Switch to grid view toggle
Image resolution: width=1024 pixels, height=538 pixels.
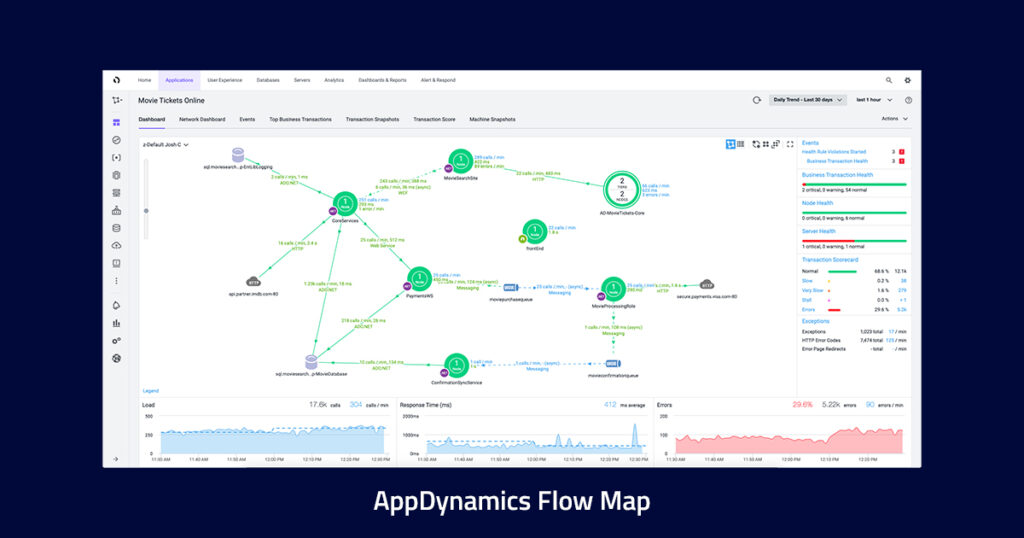pos(741,144)
